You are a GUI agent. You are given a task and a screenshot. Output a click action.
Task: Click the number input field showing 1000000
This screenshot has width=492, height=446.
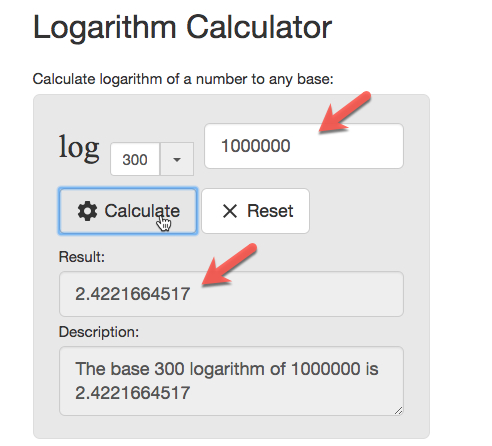(304, 146)
